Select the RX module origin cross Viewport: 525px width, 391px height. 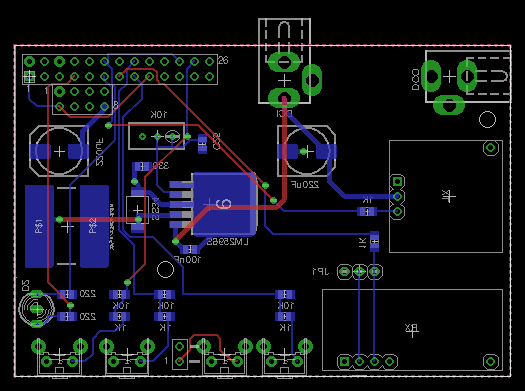tap(412, 330)
